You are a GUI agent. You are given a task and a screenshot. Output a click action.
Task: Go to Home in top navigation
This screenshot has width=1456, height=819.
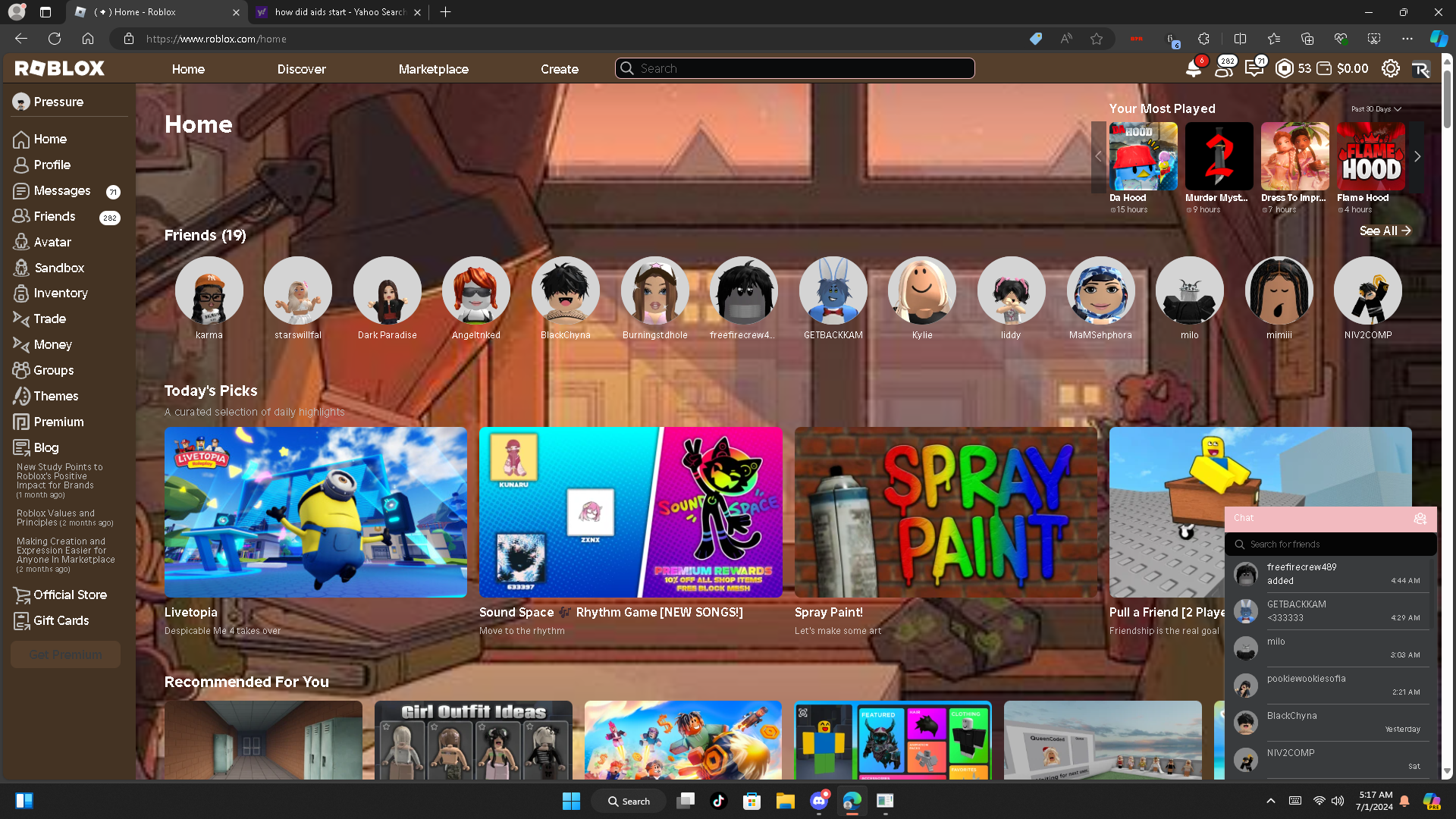pos(188,69)
